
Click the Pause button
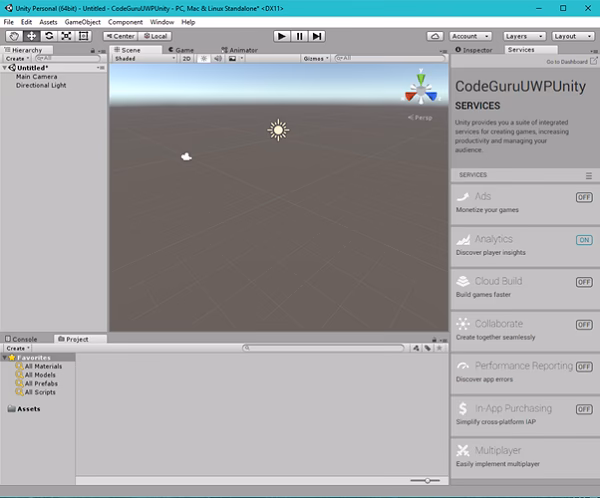pyautogui.click(x=299, y=36)
